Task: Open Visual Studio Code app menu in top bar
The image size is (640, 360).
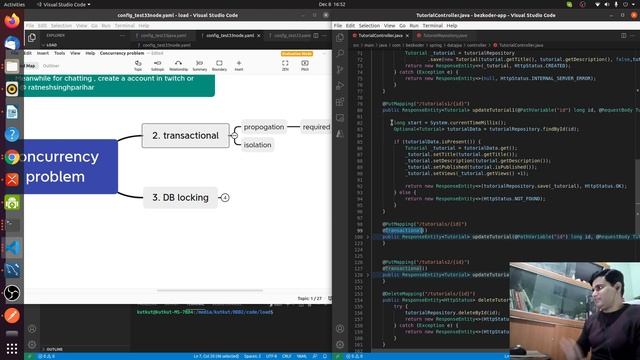Action: [x=64, y=4]
